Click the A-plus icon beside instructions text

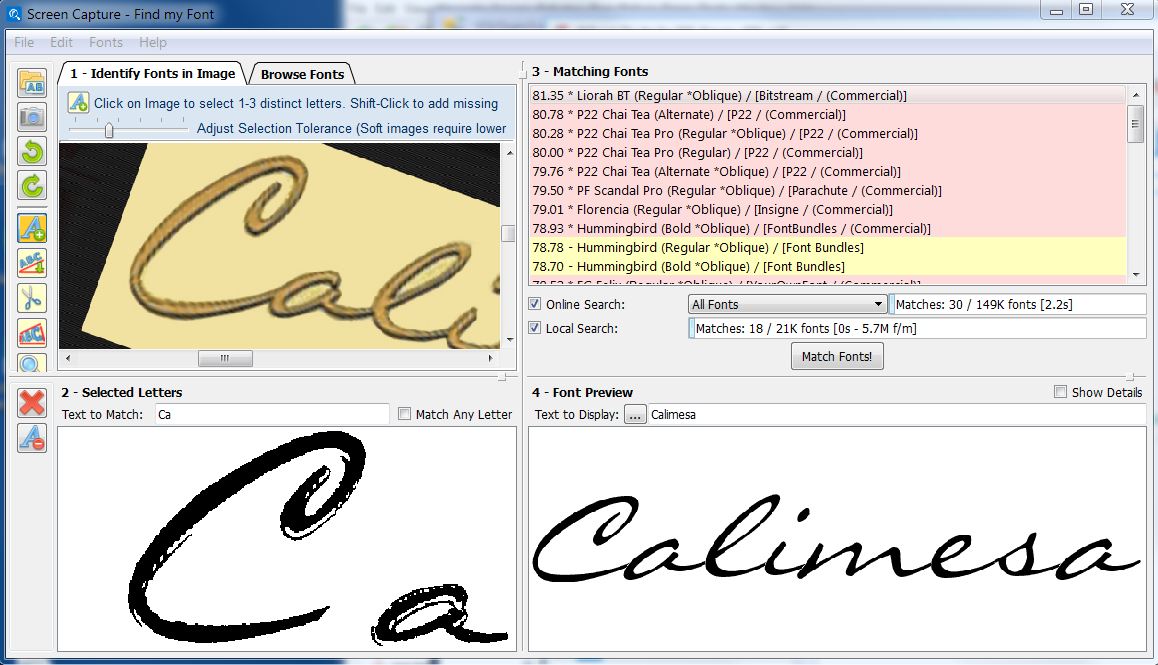78,103
